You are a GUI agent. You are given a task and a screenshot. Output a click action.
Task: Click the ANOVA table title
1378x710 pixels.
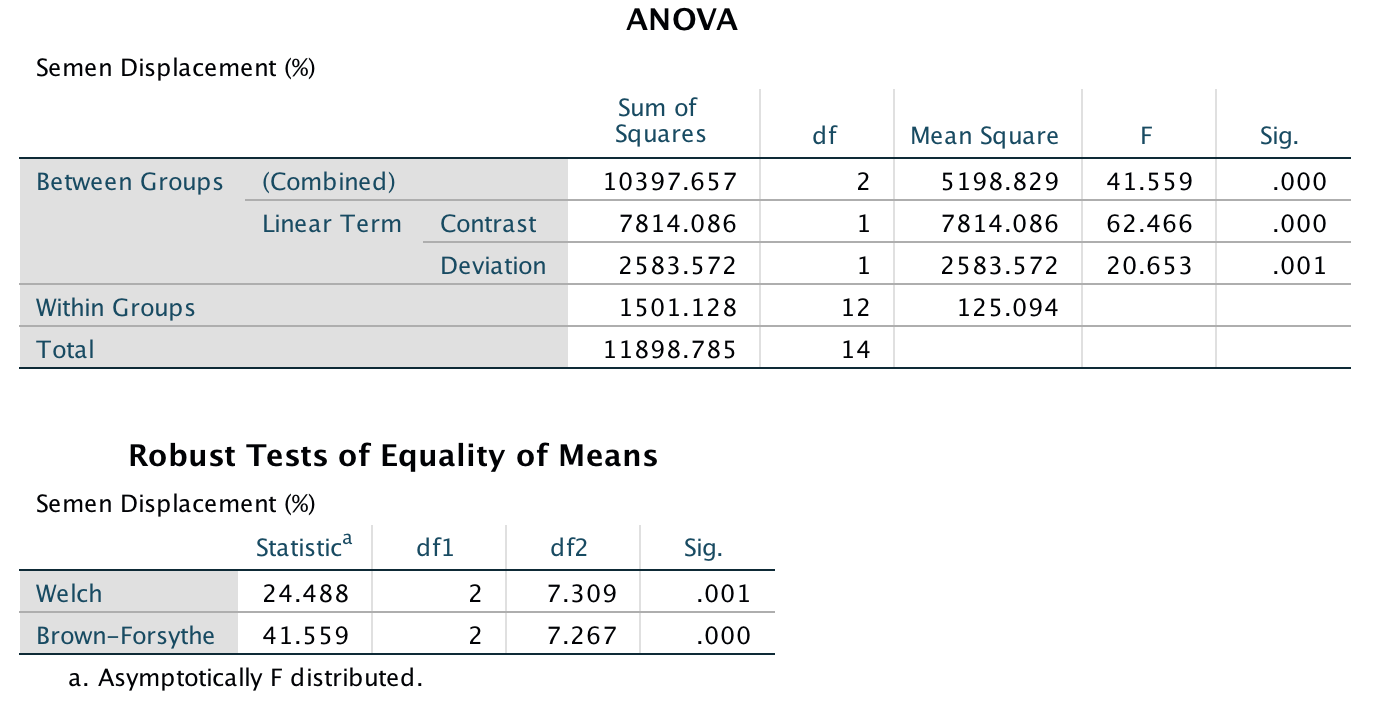(x=681, y=20)
